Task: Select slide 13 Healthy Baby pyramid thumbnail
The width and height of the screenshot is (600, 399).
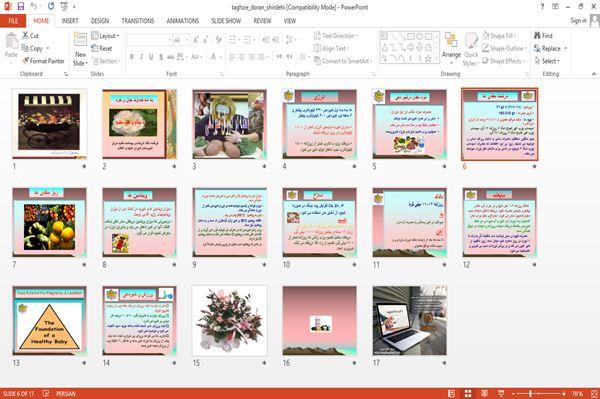Action: pos(49,321)
